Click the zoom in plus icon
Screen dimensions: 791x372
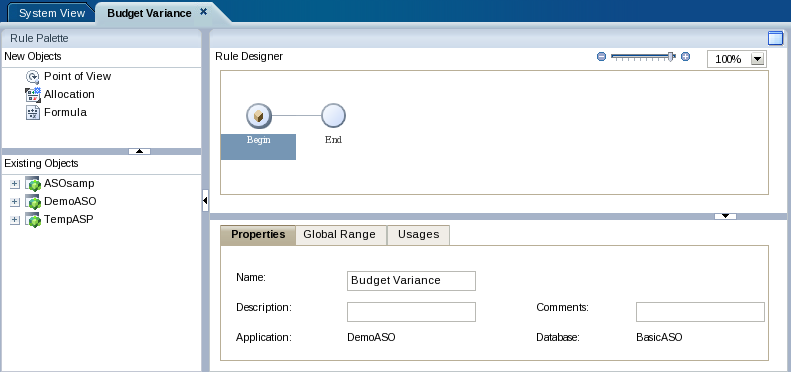685,57
